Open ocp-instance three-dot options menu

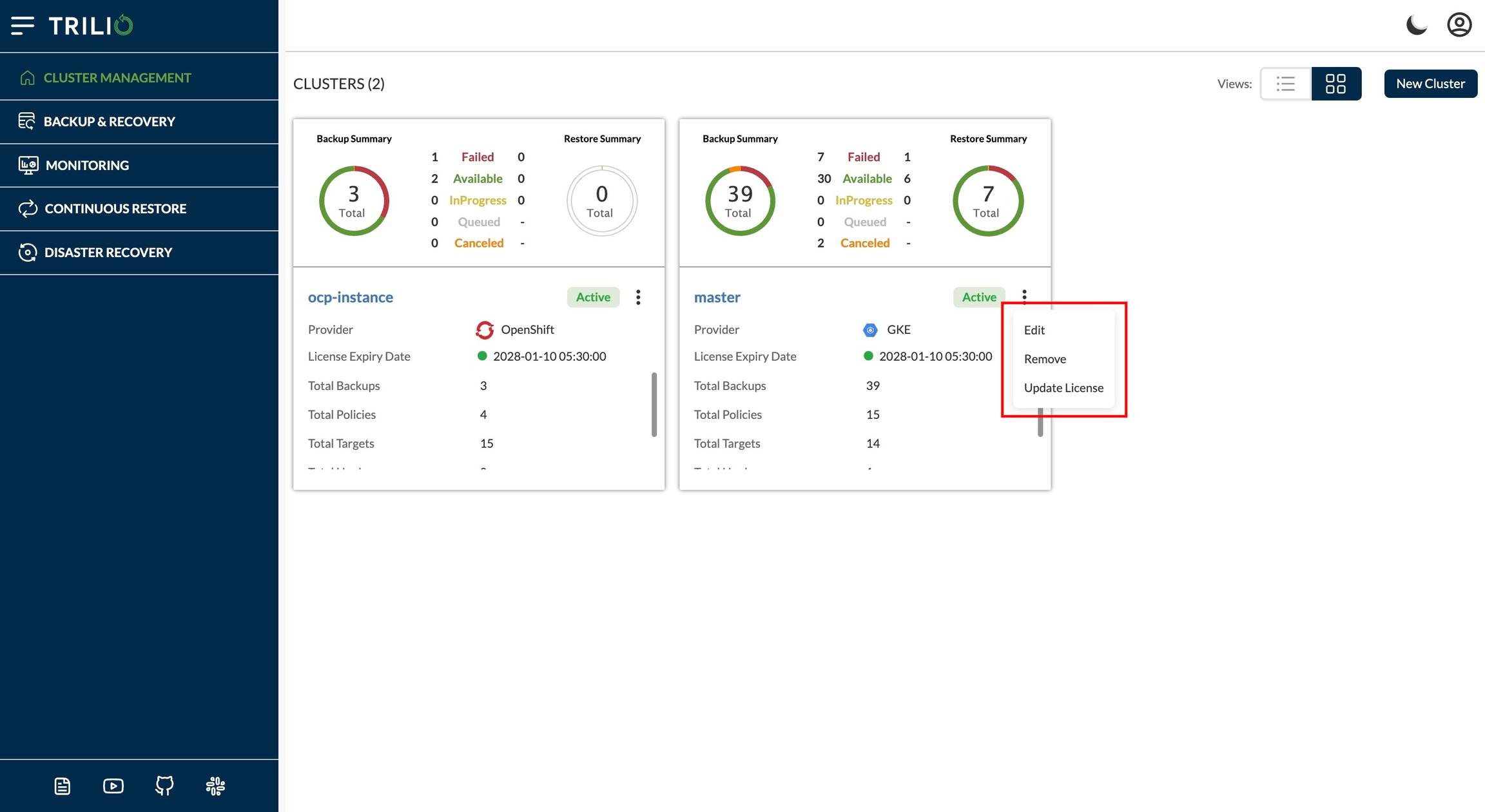(638, 297)
